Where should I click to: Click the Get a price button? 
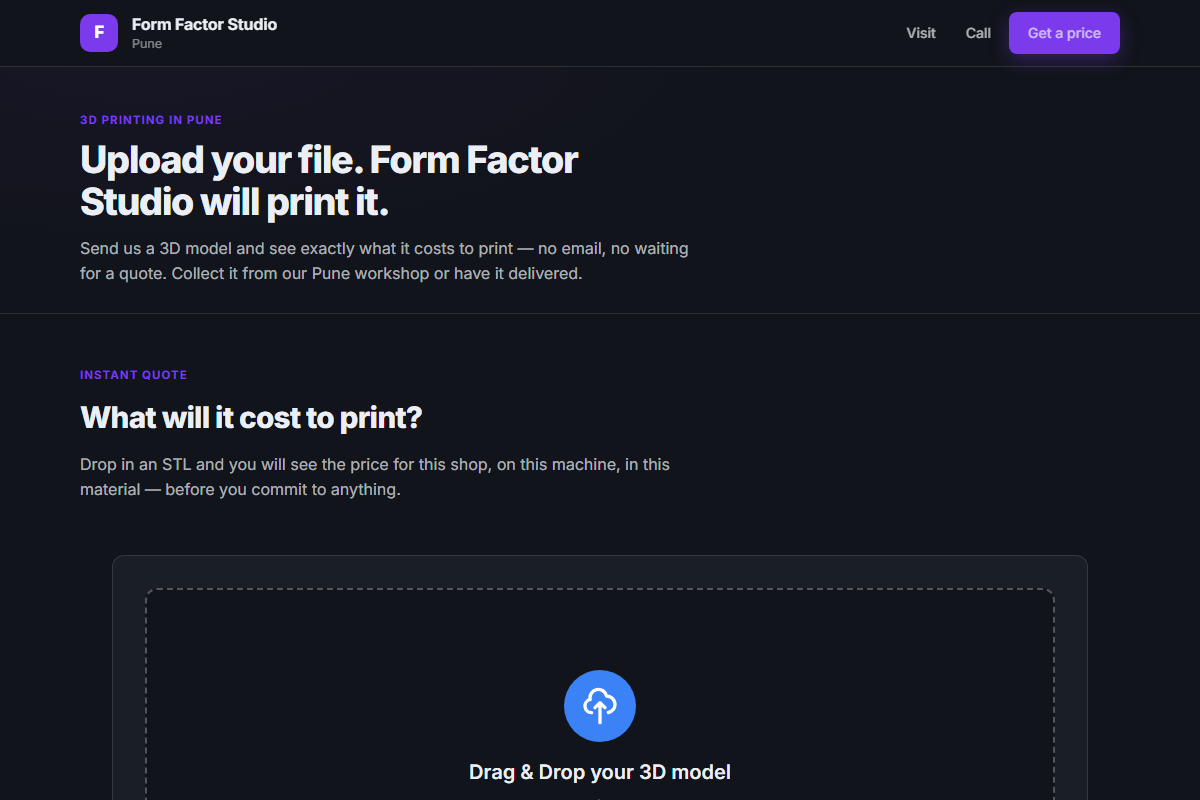click(x=1064, y=33)
